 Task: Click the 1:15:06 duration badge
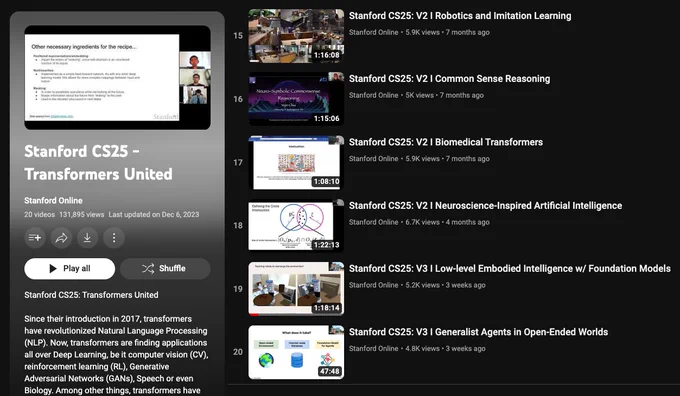tap(327, 118)
